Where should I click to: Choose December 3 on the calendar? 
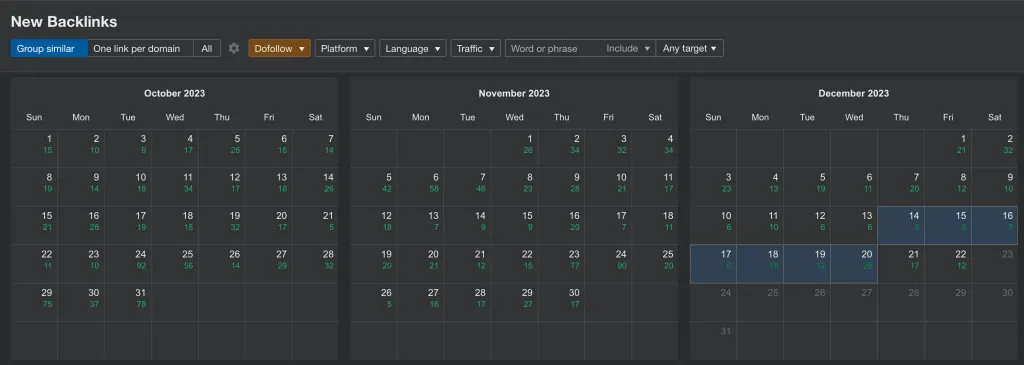pos(713,187)
